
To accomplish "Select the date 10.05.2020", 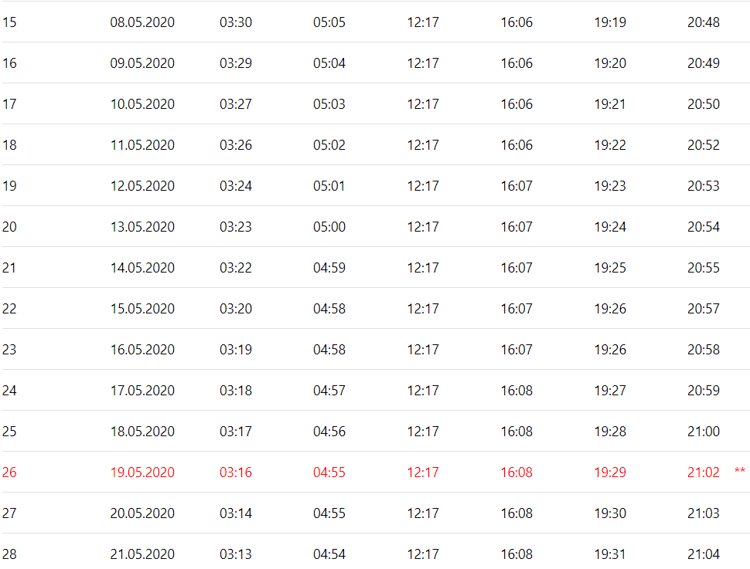I will [142, 104].
